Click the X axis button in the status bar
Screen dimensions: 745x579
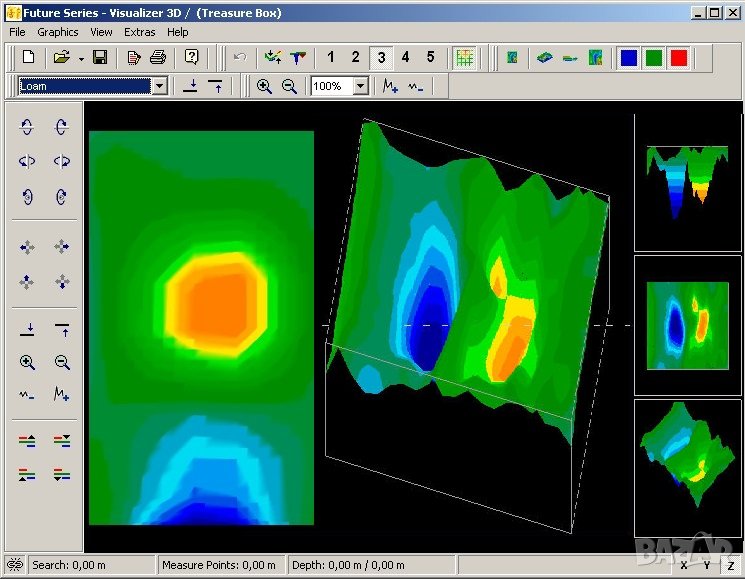pyautogui.click(x=684, y=566)
